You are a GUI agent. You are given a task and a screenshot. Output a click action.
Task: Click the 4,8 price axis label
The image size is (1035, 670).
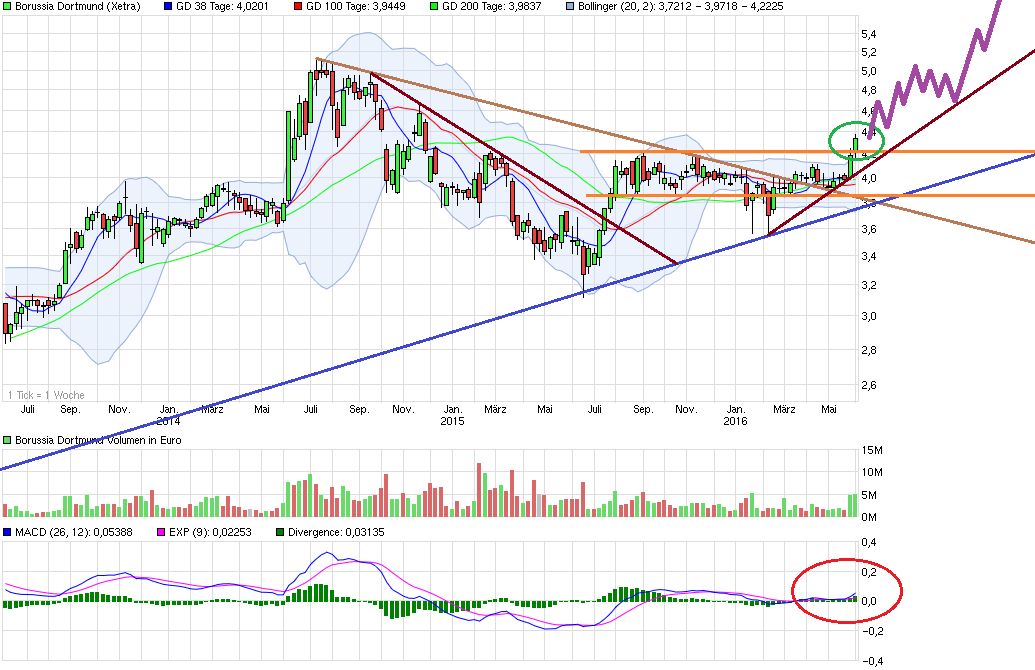[869, 90]
